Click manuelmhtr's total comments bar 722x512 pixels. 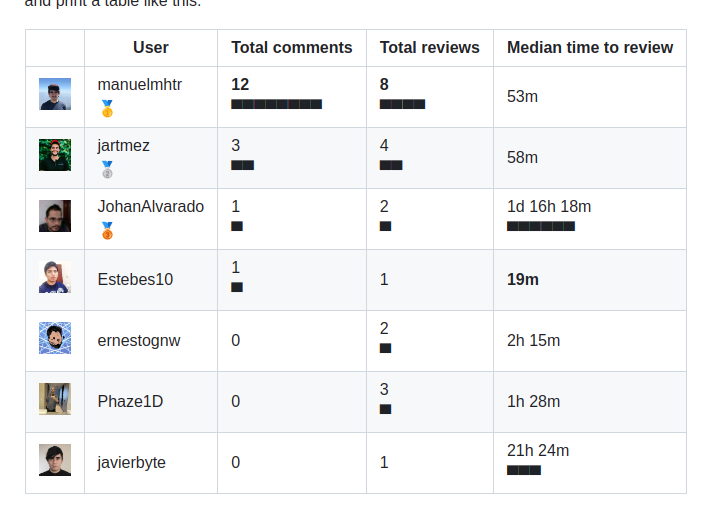click(x=276, y=104)
